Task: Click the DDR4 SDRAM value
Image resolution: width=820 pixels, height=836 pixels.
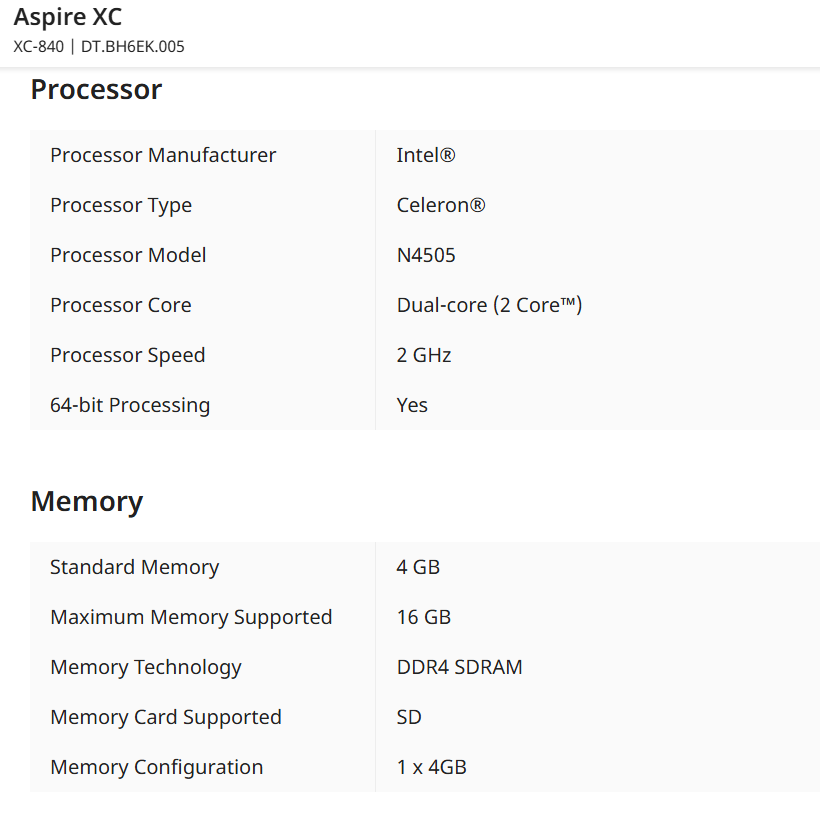Action: (459, 667)
